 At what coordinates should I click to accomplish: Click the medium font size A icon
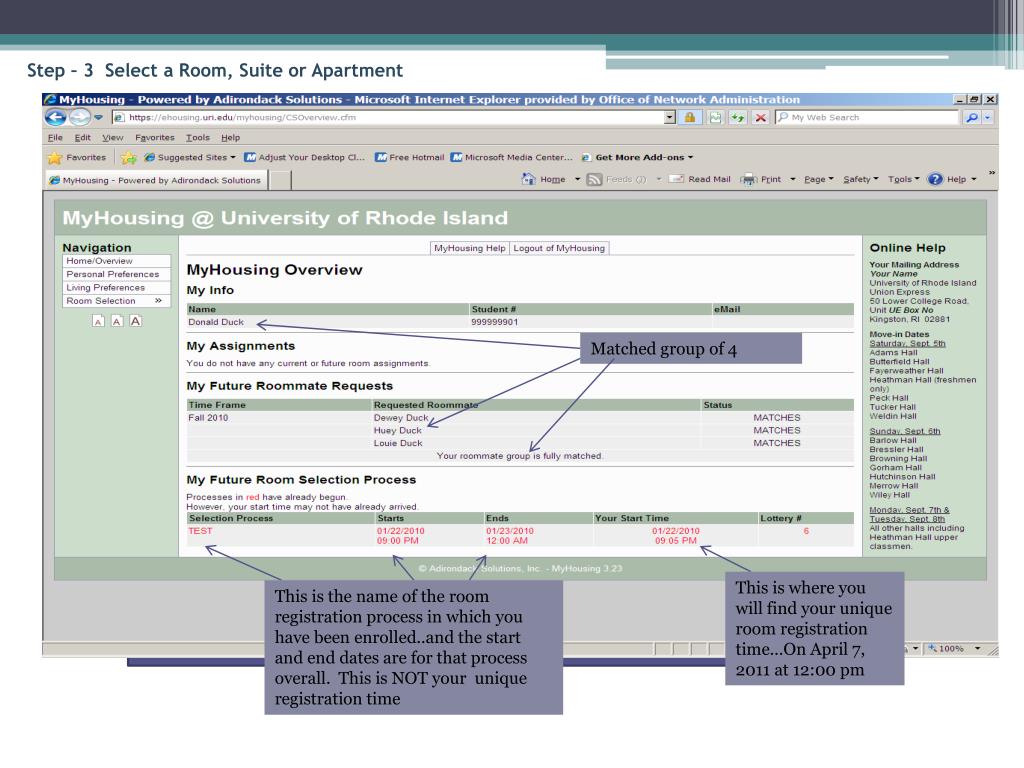(116, 321)
